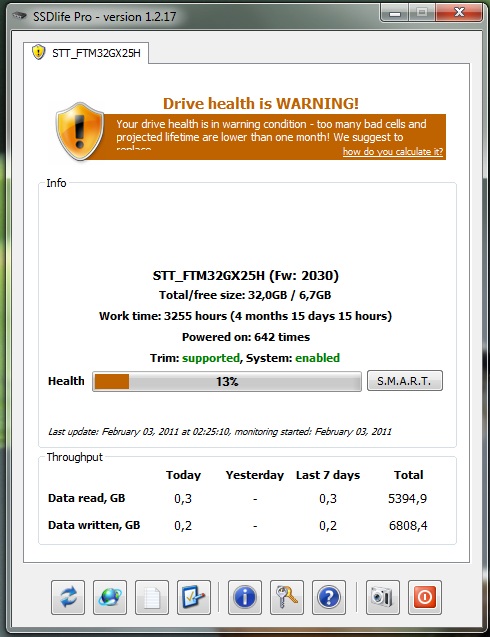490x637 pixels.
Task: Click 'Data read, GB' row label
Action: pyautogui.click(x=87, y=498)
